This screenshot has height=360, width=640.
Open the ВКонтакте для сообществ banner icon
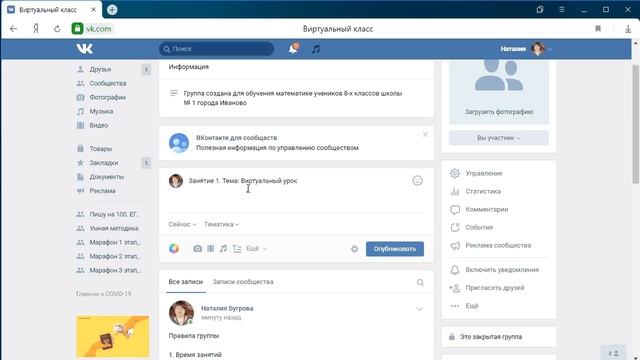[x=179, y=143]
